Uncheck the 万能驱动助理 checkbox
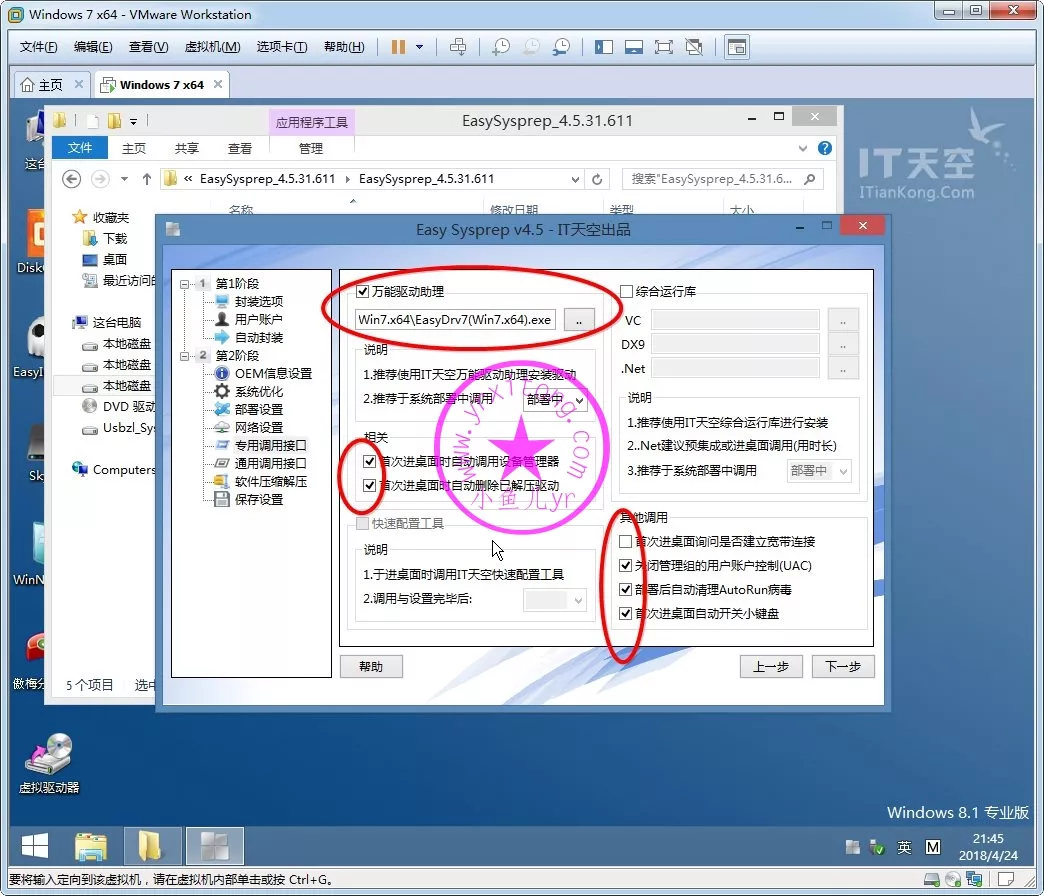This screenshot has height=896, width=1044. pyautogui.click(x=363, y=292)
